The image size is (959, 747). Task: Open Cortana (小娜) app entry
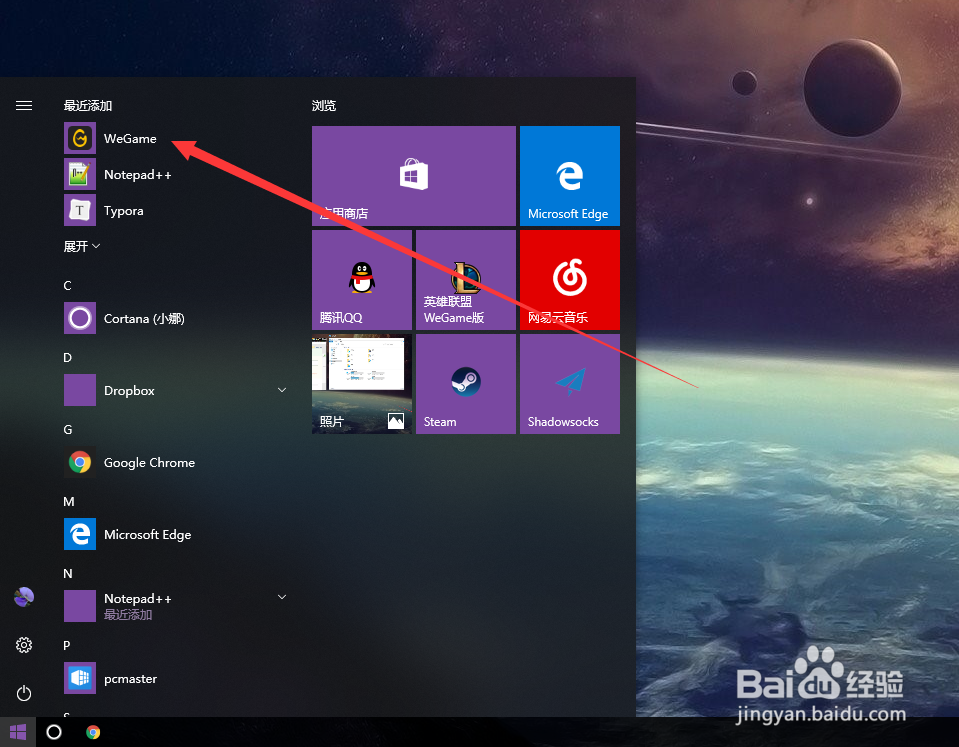[x=174, y=318]
